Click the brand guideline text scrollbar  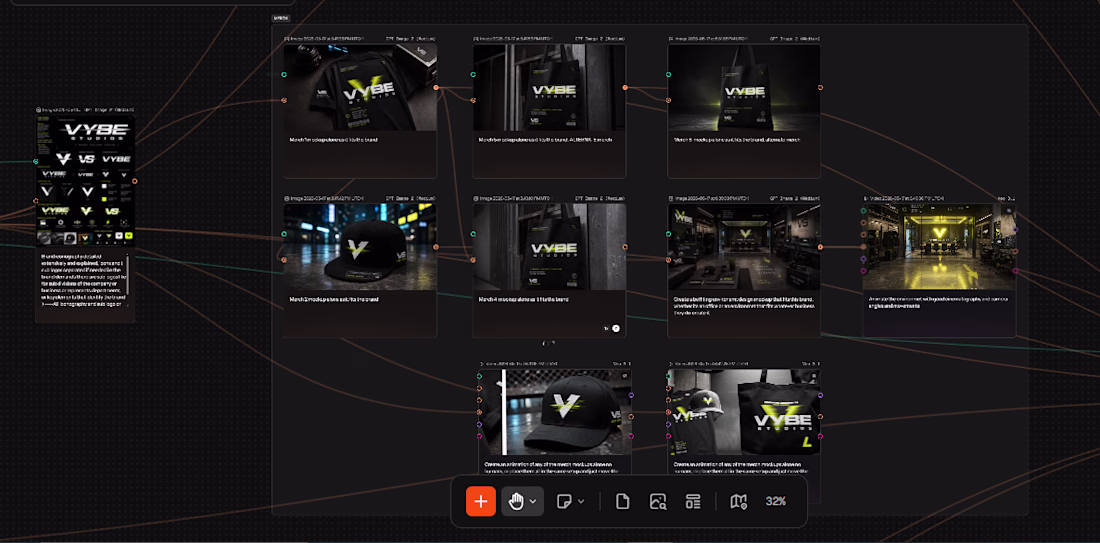128,274
